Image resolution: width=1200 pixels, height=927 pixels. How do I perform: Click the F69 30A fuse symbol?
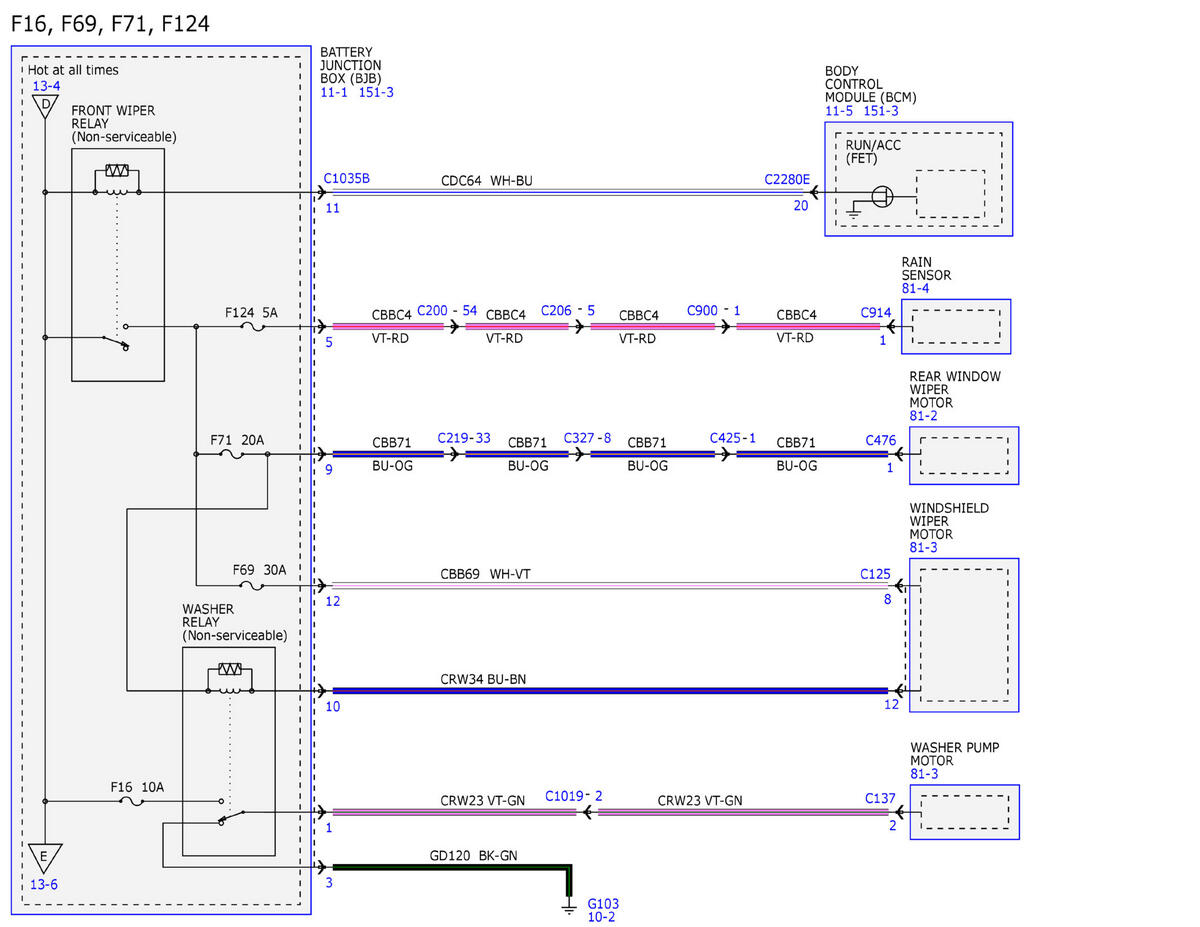tap(253, 585)
